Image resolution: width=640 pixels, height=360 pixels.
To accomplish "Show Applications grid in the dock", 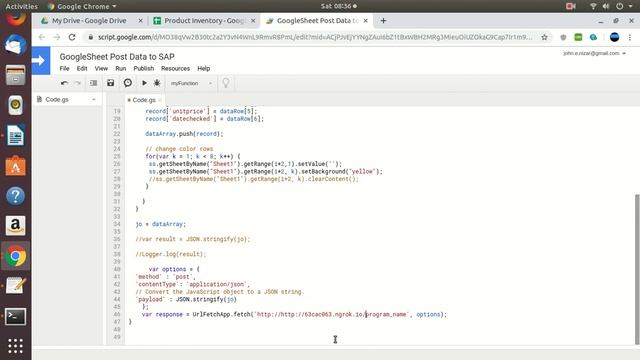I will tap(16, 346).
